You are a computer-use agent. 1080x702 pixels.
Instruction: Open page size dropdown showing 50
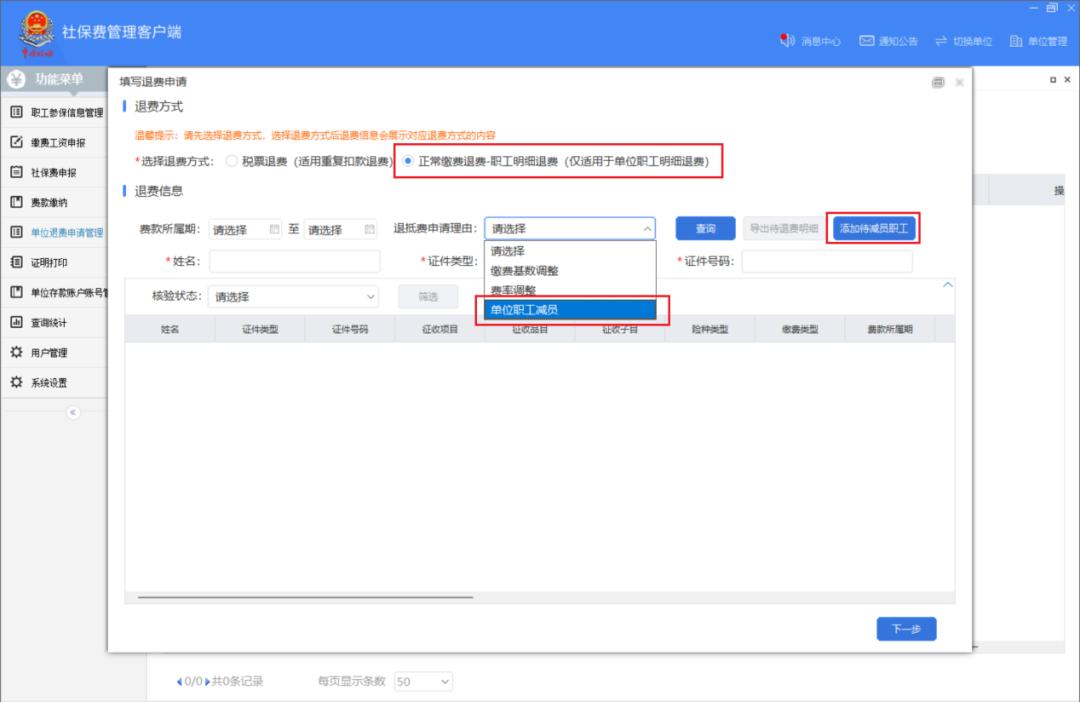424,682
